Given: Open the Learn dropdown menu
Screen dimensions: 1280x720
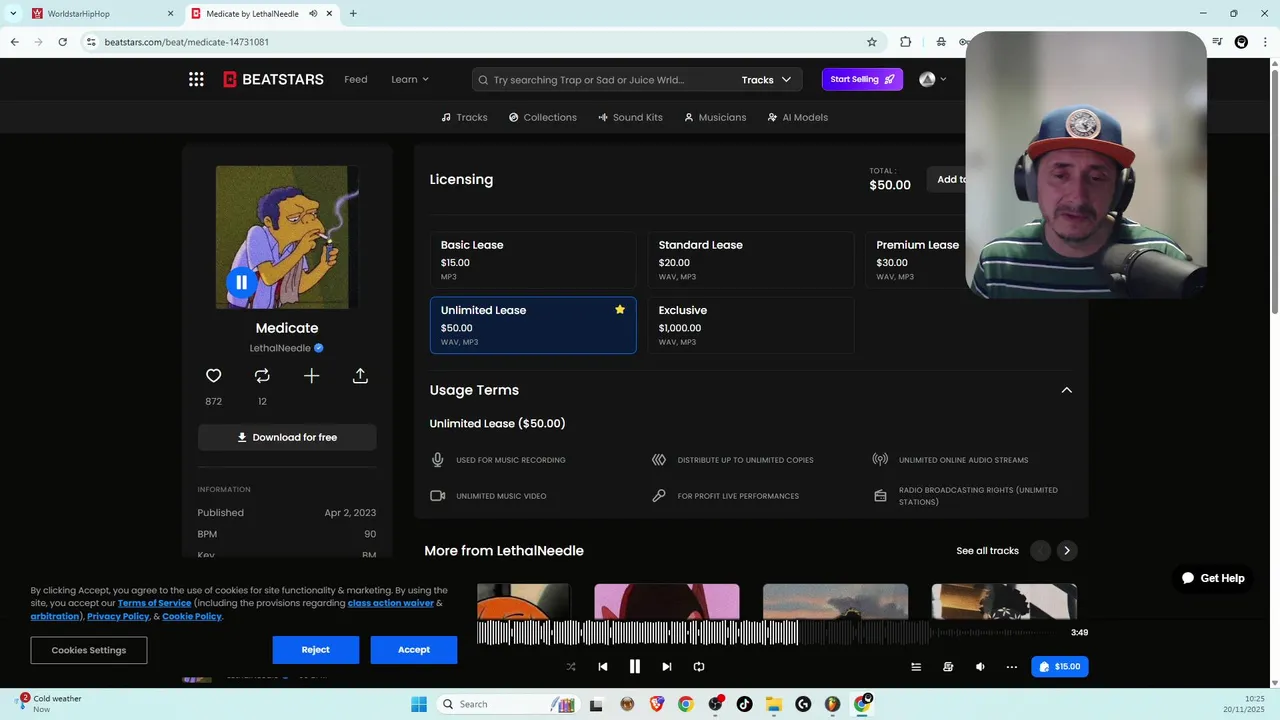Looking at the screenshot, I should click(x=410, y=79).
